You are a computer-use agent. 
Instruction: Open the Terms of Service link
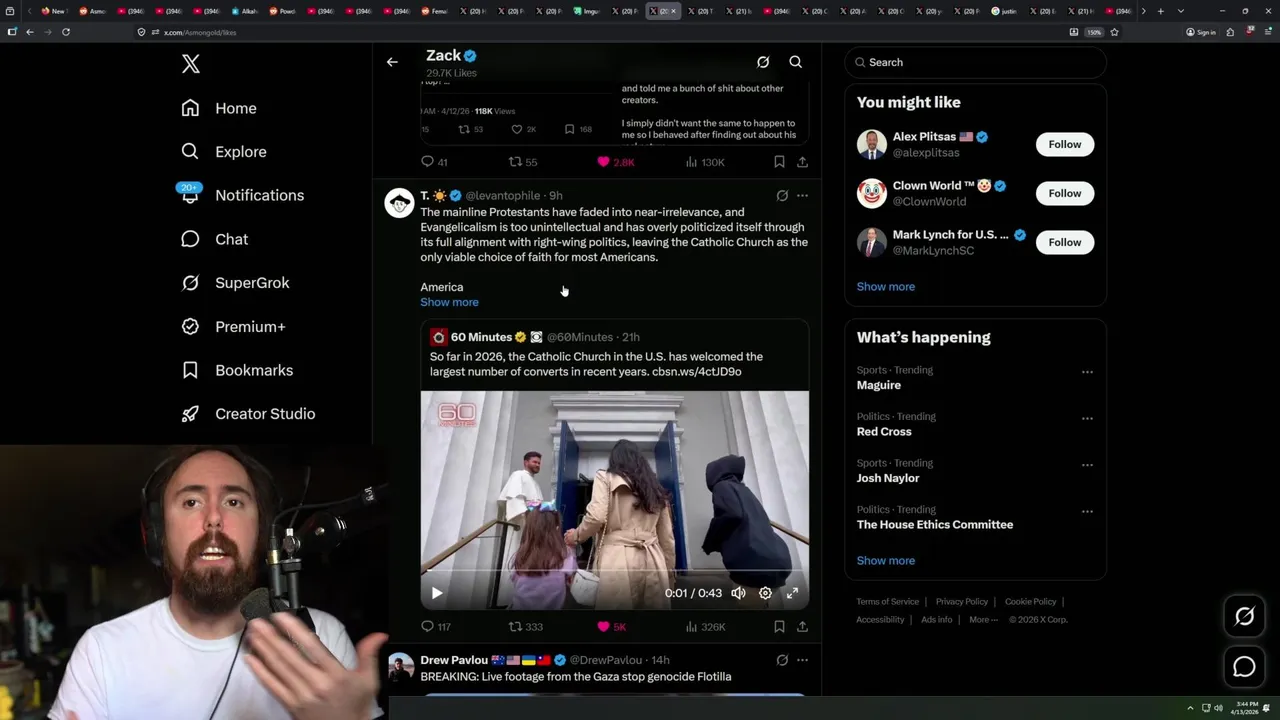[x=887, y=602]
